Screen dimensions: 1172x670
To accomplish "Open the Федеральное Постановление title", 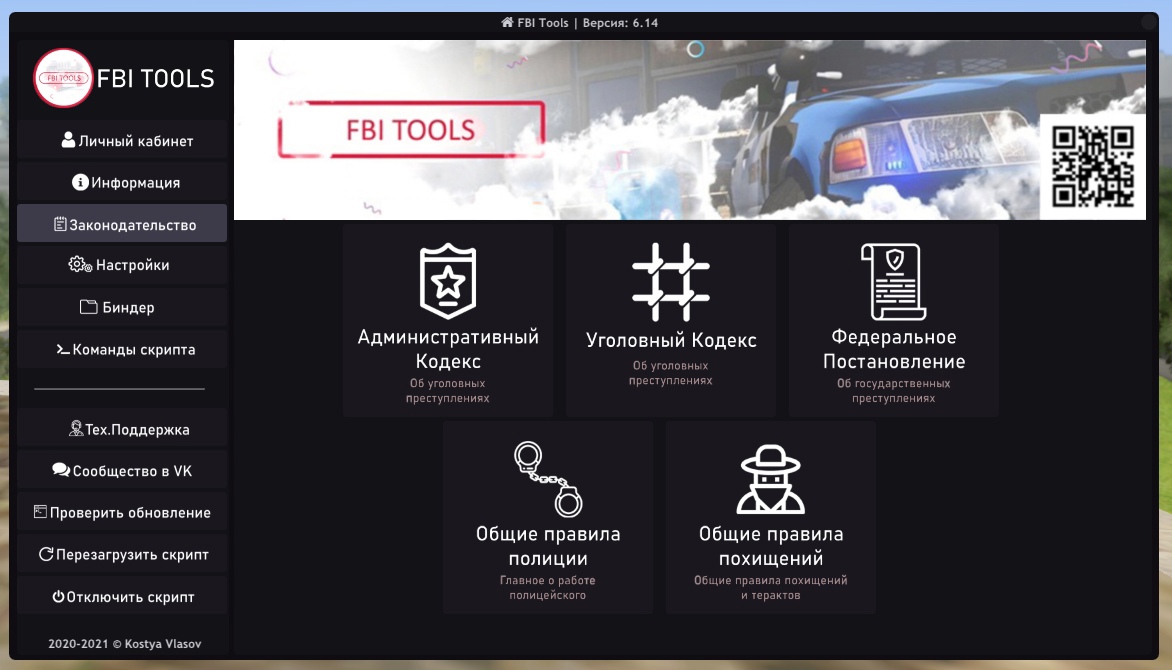I will coord(894,349).
